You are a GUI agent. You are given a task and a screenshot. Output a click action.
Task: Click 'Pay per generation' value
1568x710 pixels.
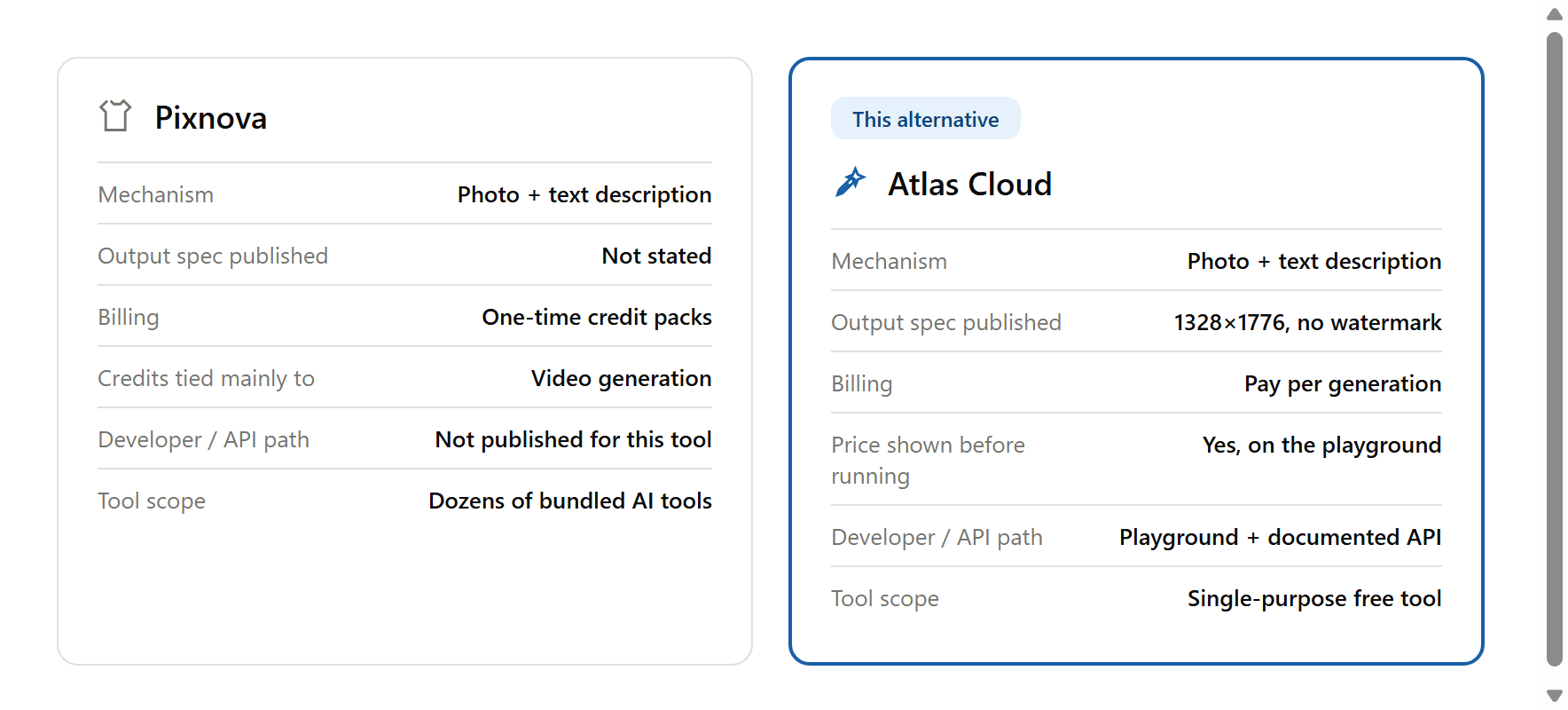tap(1343, 383)
